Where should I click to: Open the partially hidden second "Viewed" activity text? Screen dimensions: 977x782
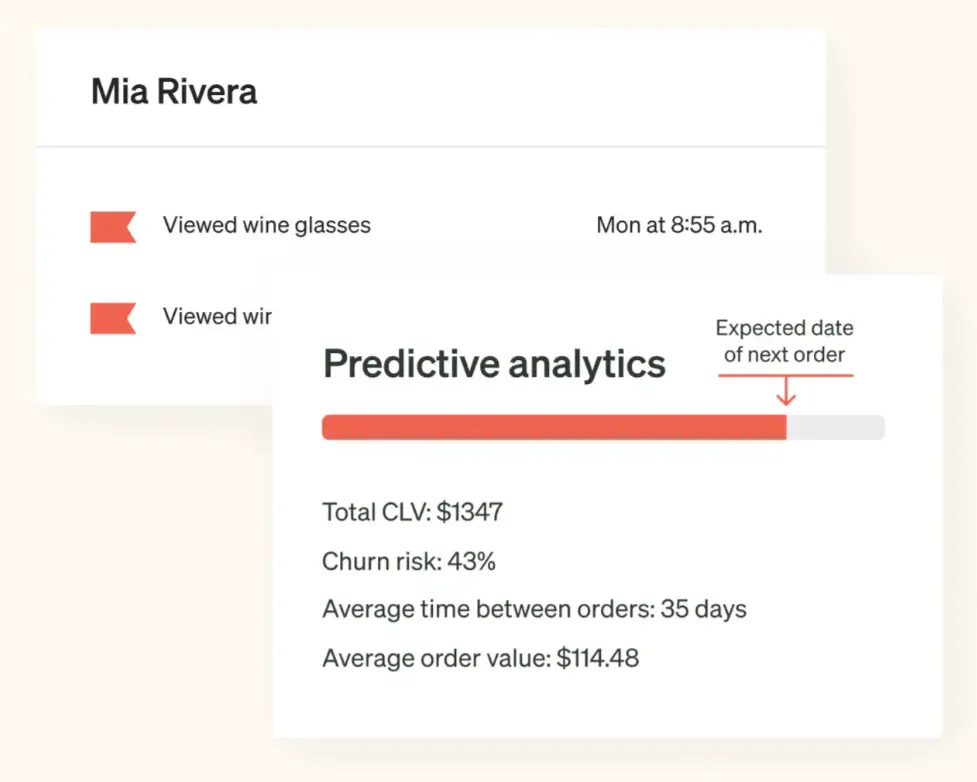tap(217, 317)
